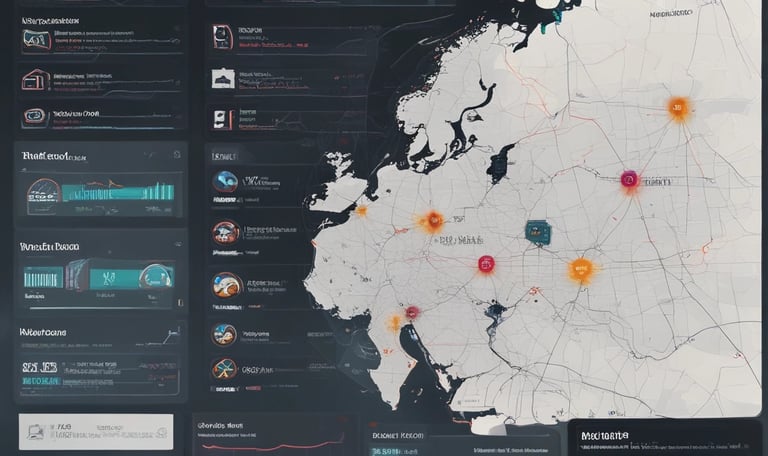The width and height of the screenshot is (768, 456).
Task: Select the header title of the second teal panel
Action: click(49, 246)
